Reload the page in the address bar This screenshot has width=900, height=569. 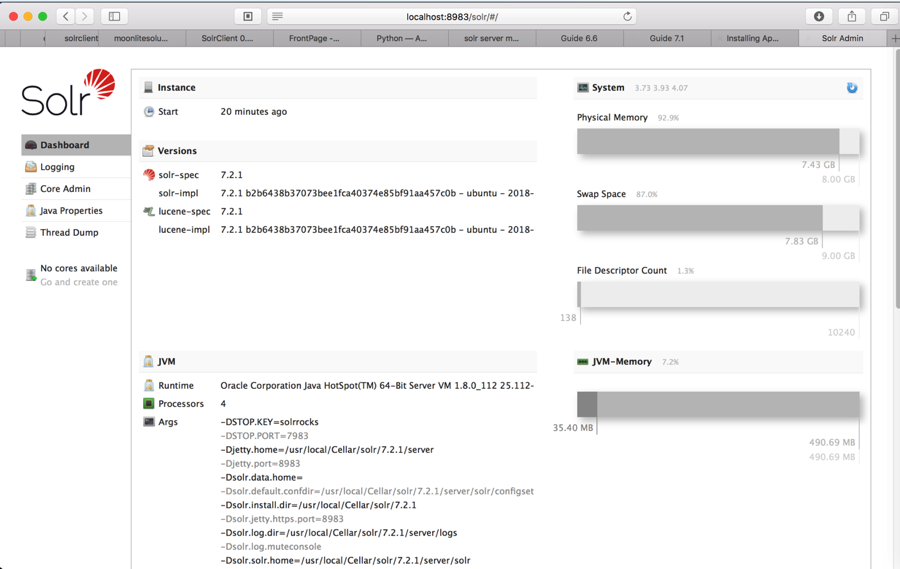point(627,16)
